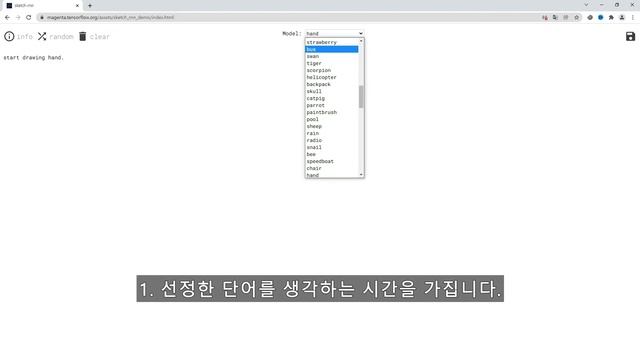Screen dimensions: 640x360
Task: Open the Extensions puzzle icon
Action: pyautogui.click(x=611, y=18)
